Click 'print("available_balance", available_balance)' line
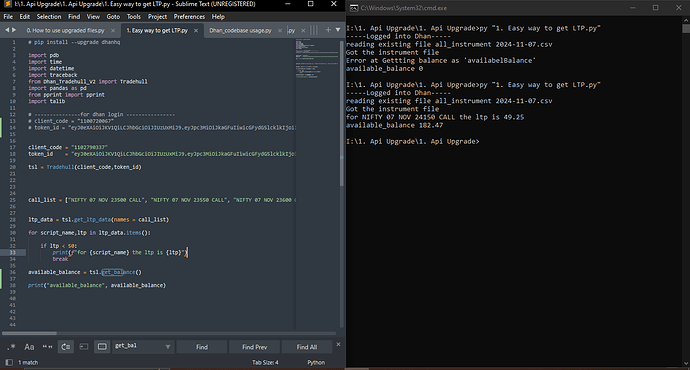 tap(97, 286)
